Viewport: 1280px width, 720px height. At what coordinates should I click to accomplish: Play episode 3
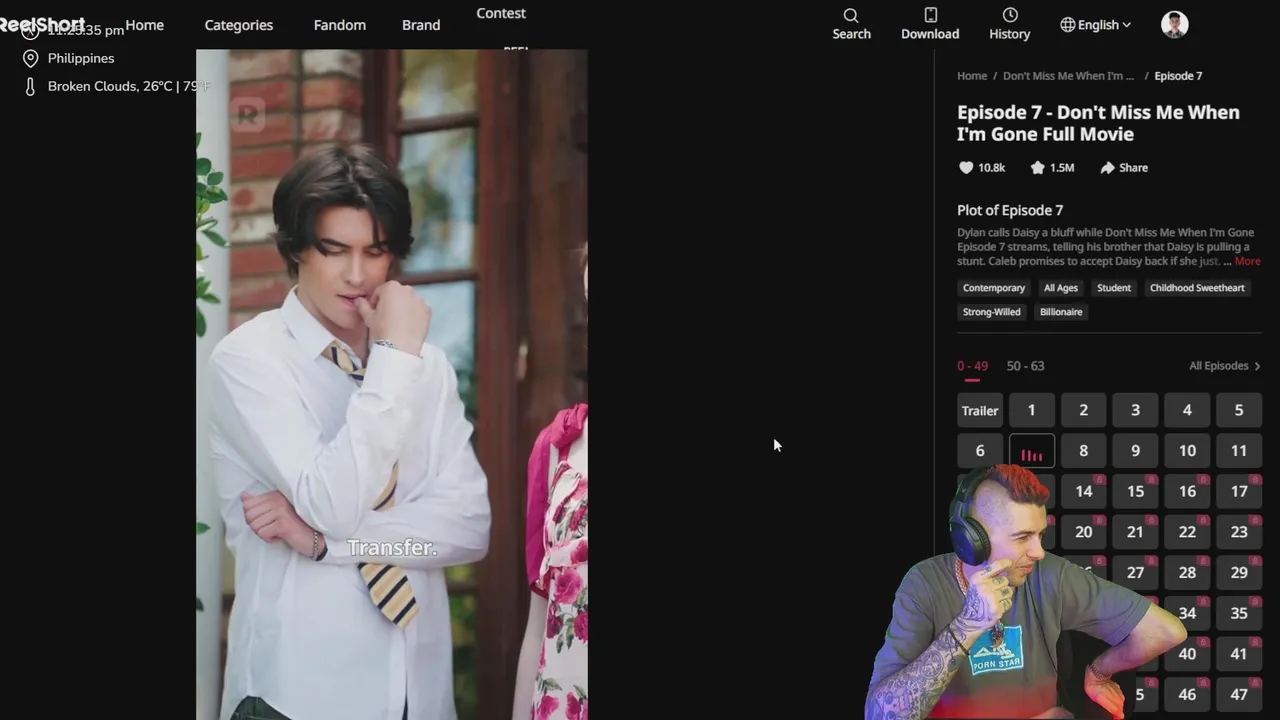point(1135,410)
